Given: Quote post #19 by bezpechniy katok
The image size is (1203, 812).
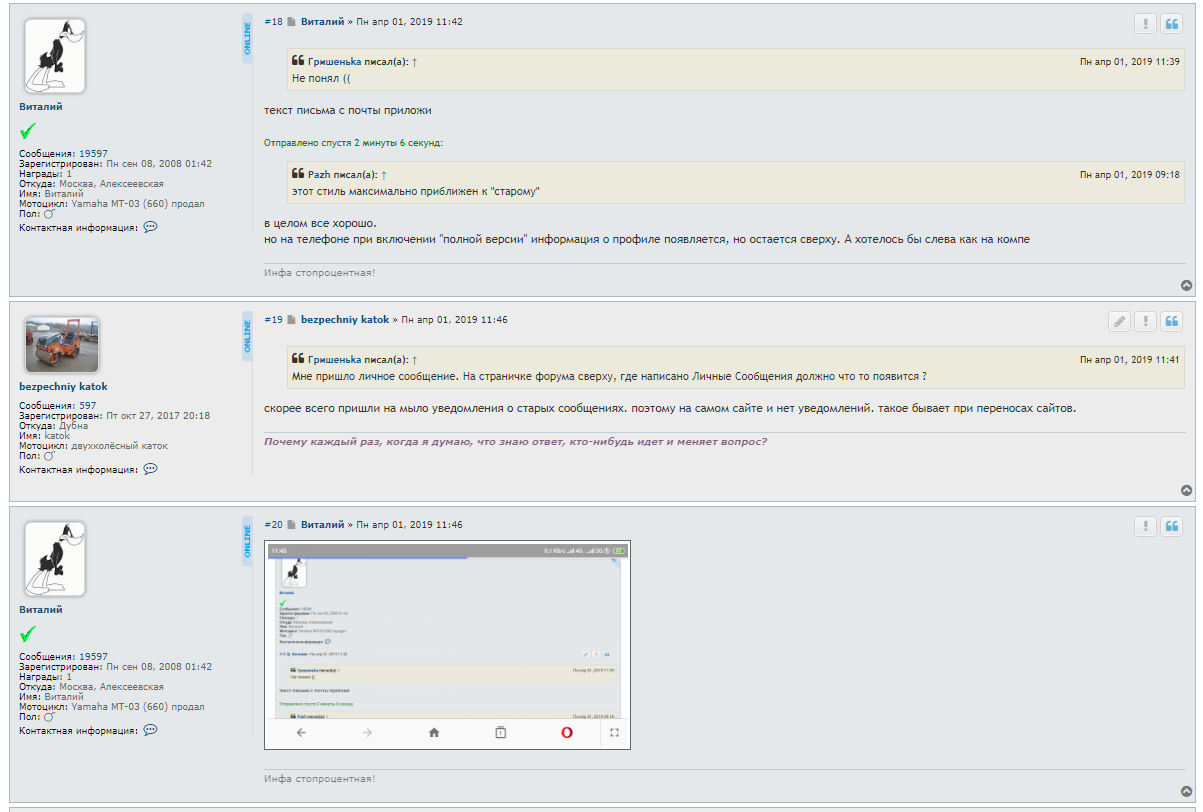Looking at the screenshot, I should (1171, 321).
